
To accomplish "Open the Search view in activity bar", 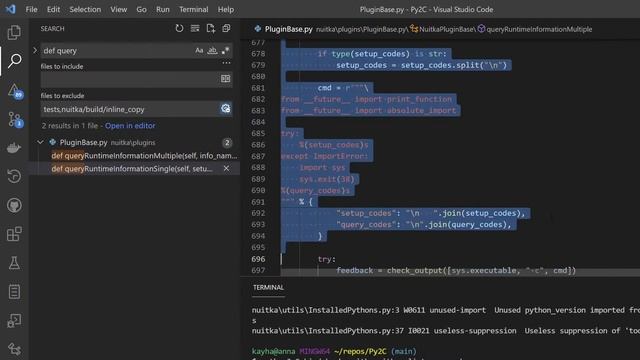I will (14, 61).
